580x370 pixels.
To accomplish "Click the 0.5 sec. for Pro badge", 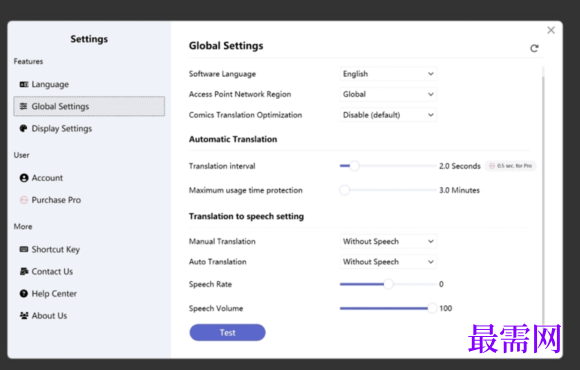I will pyautogui.click(x=510, y=166).
